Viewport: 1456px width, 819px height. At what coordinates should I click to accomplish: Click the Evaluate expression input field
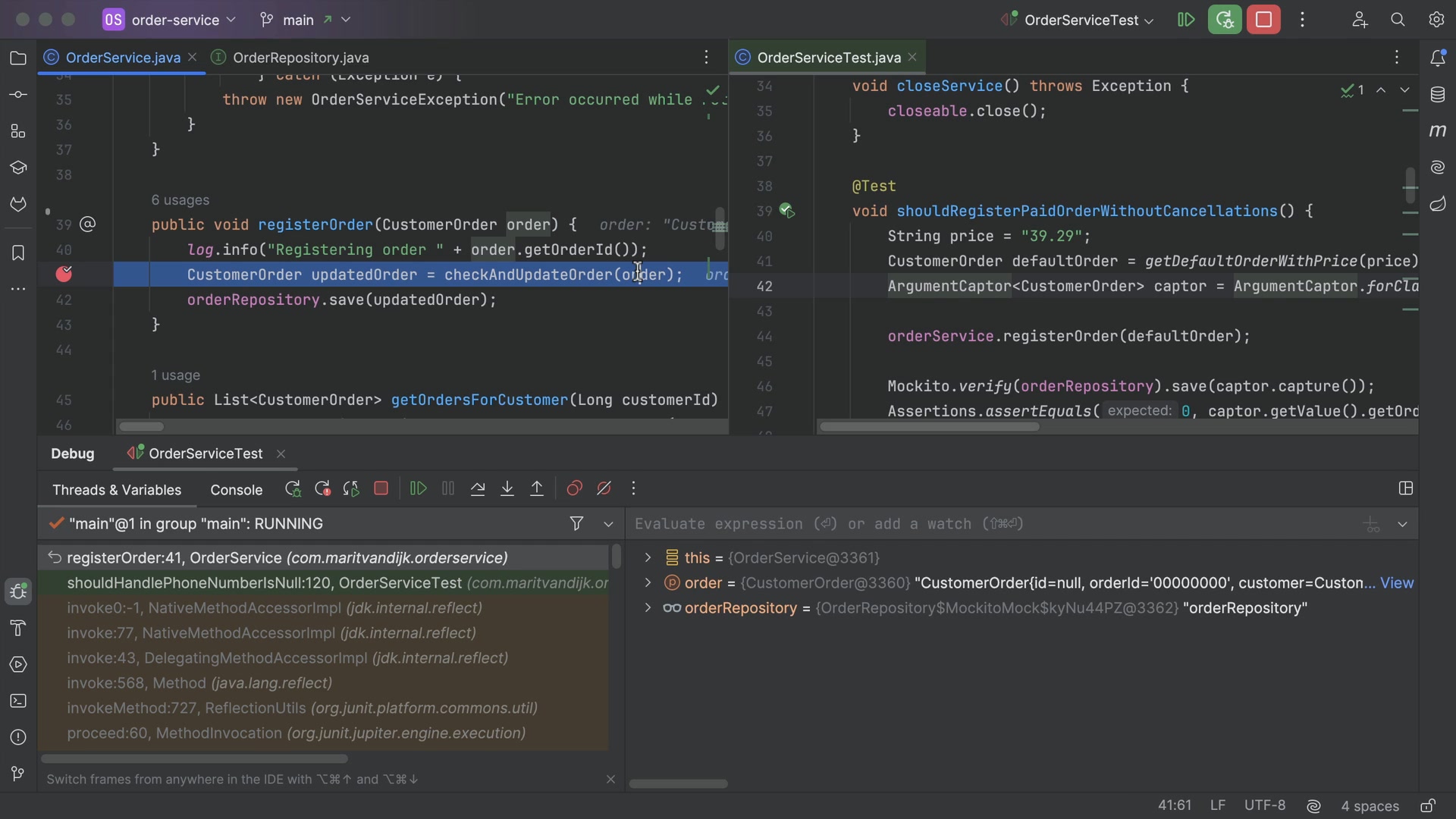tap(993, 524)
